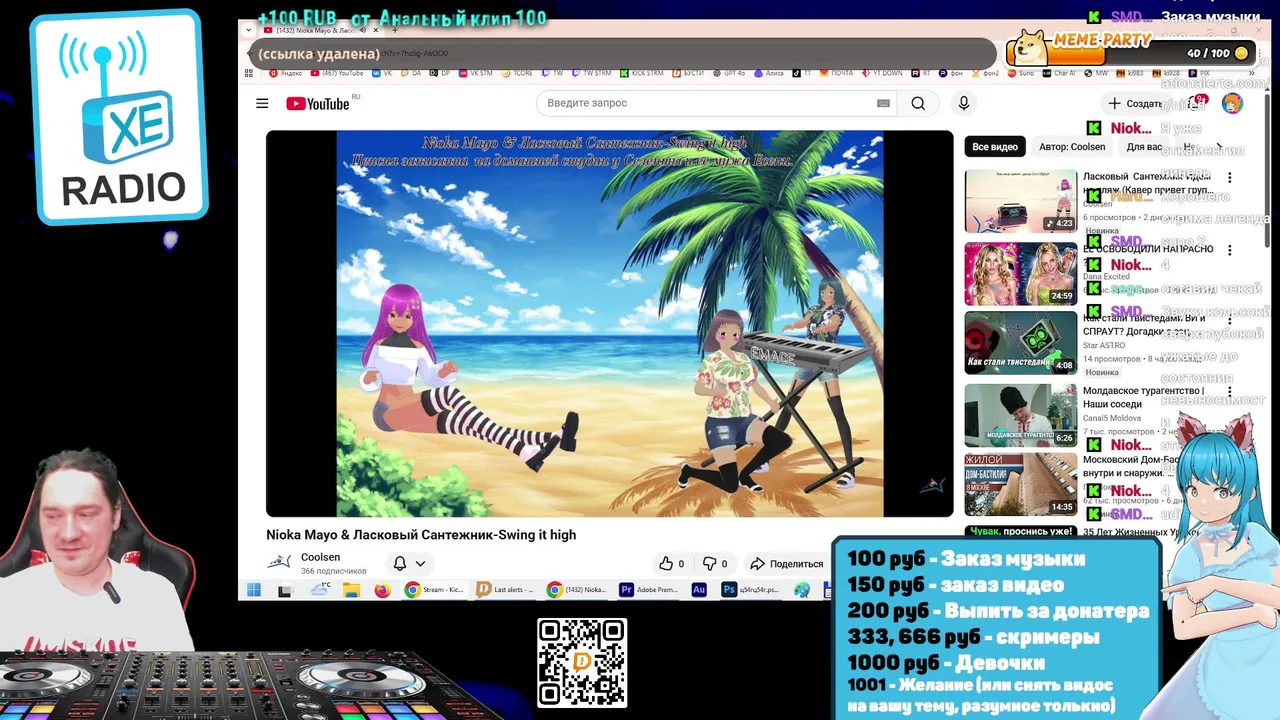
Task: Open the 'Char AI' bookmark
Action: pyautogui.click(x=1059, y=73)
